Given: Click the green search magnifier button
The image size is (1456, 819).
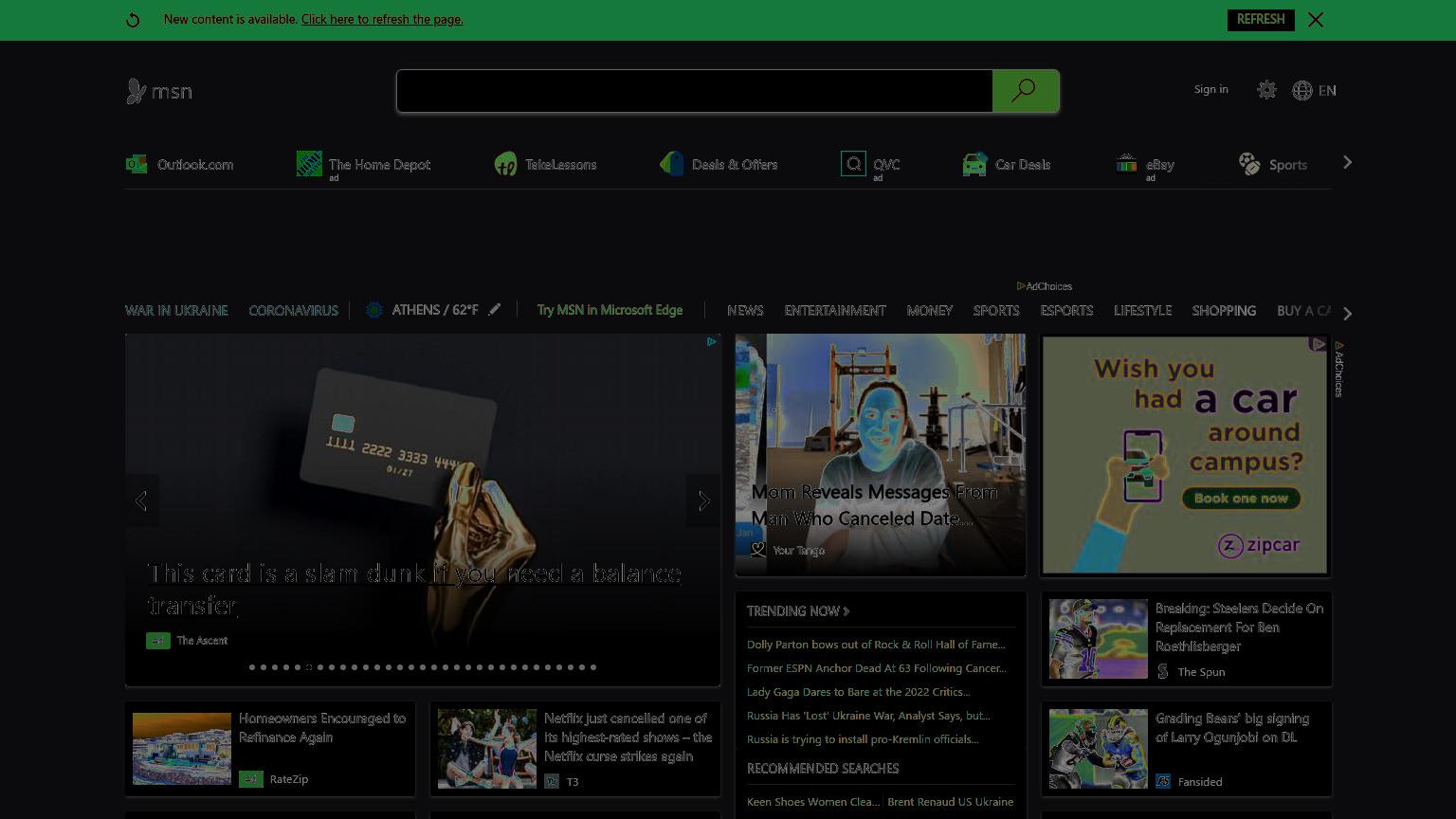Looking at the screenshot, I should click(1025, 91).
